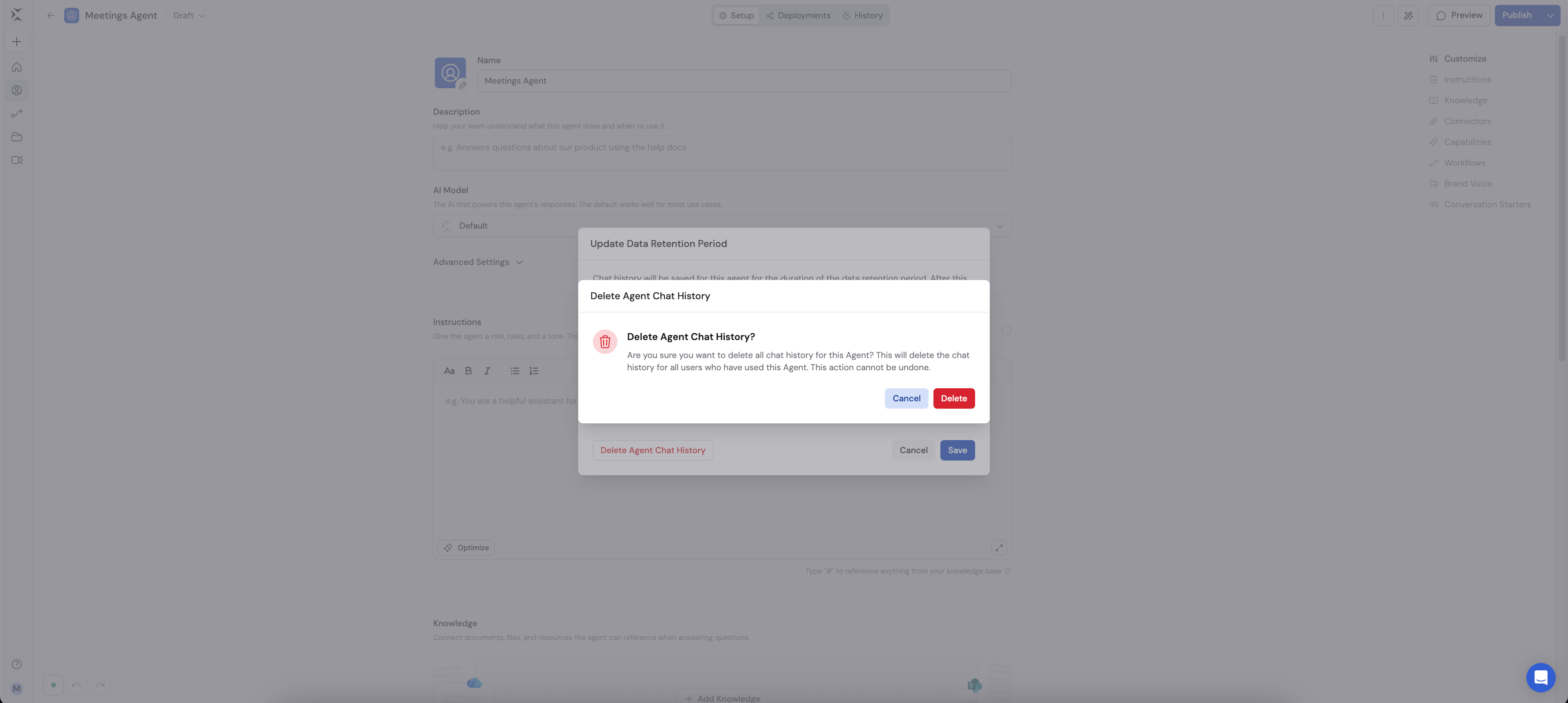Image resolution: width=1568 pixels, height=703 pixels.
Task: Jump to Connectors in right panel
Action: point(1460,121)
